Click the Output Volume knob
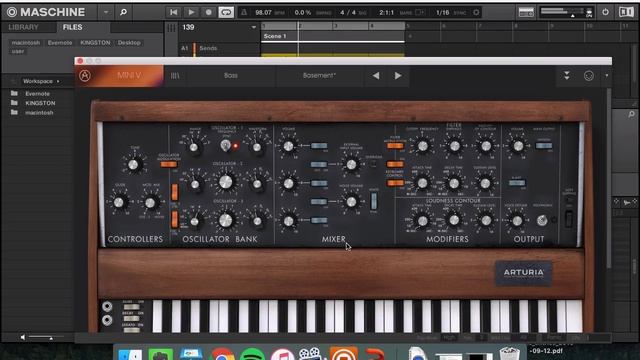 [518, 146]
